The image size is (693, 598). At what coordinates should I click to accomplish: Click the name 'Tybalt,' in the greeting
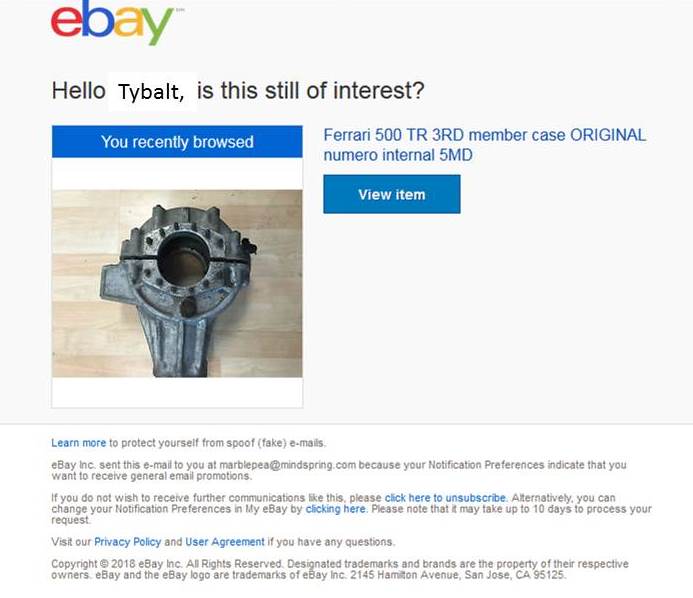pyautogui.click(x=152, y=92)
